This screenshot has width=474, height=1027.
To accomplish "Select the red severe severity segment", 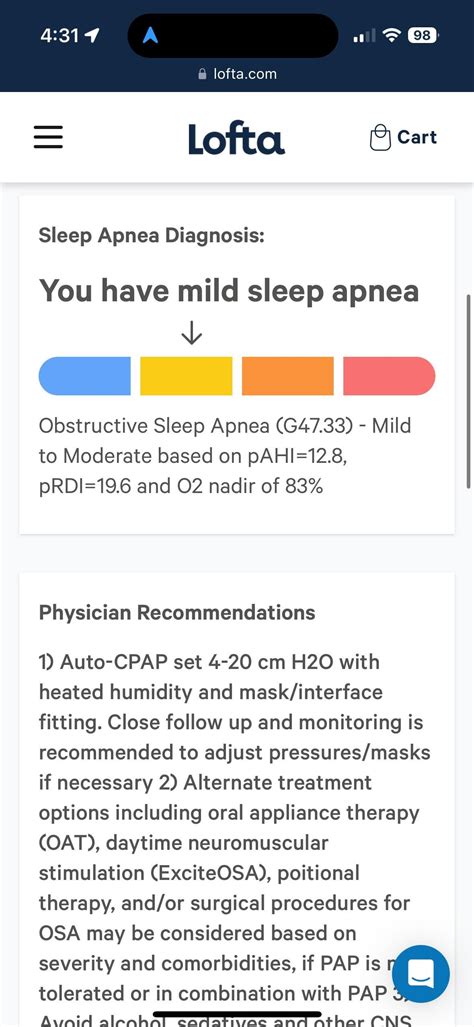I will tap(389, 376).
